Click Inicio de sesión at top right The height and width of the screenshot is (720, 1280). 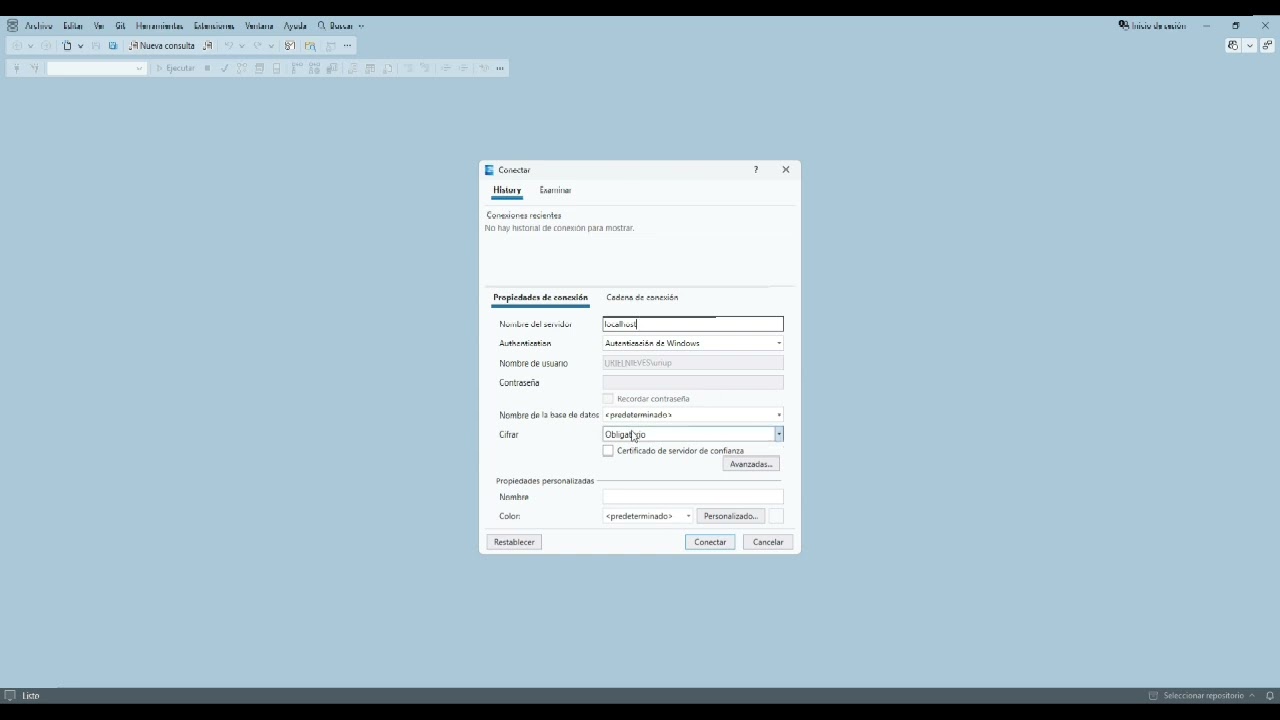point(1152,26)
